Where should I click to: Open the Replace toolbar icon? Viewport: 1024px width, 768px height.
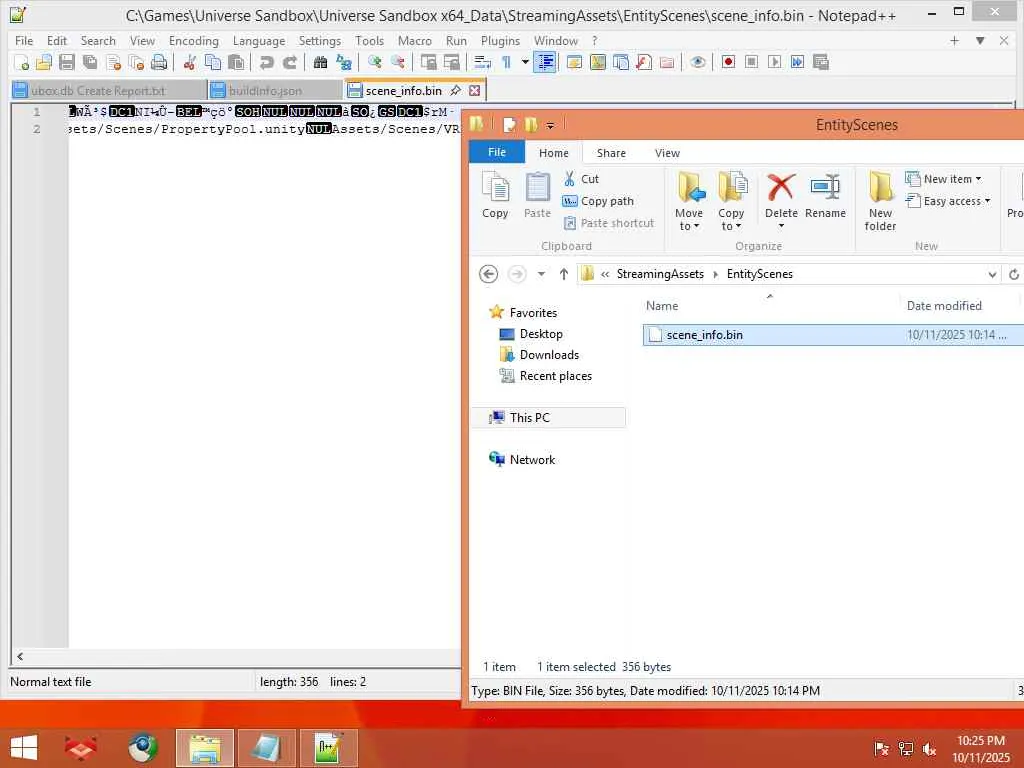point(344,62)
